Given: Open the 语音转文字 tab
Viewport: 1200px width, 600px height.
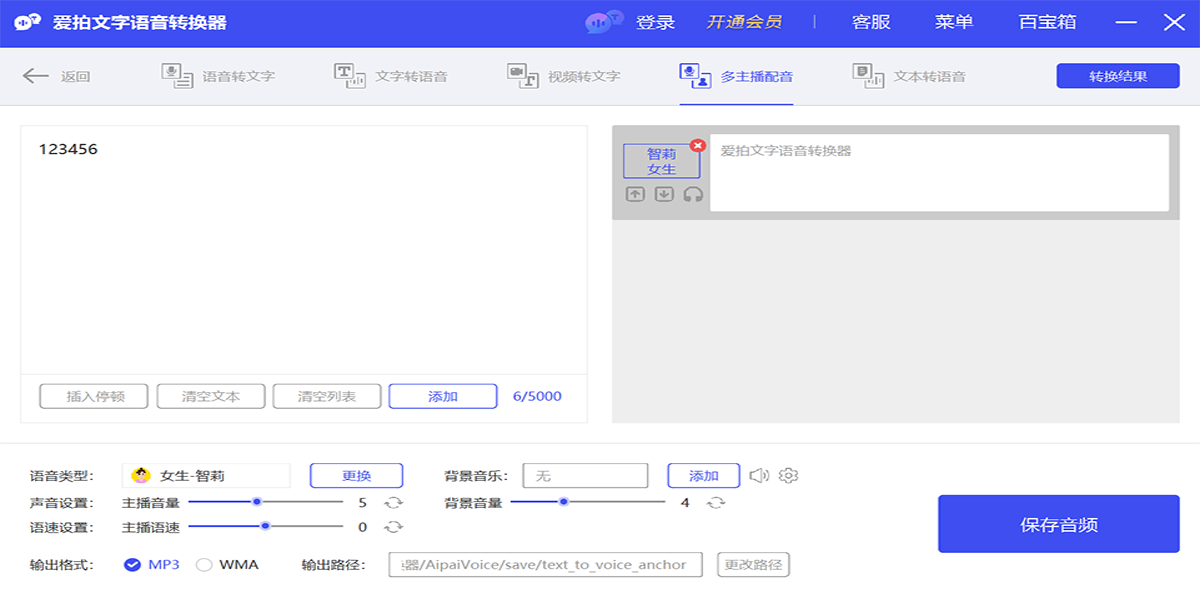Looking at the screenshot, I should (218, 76).
